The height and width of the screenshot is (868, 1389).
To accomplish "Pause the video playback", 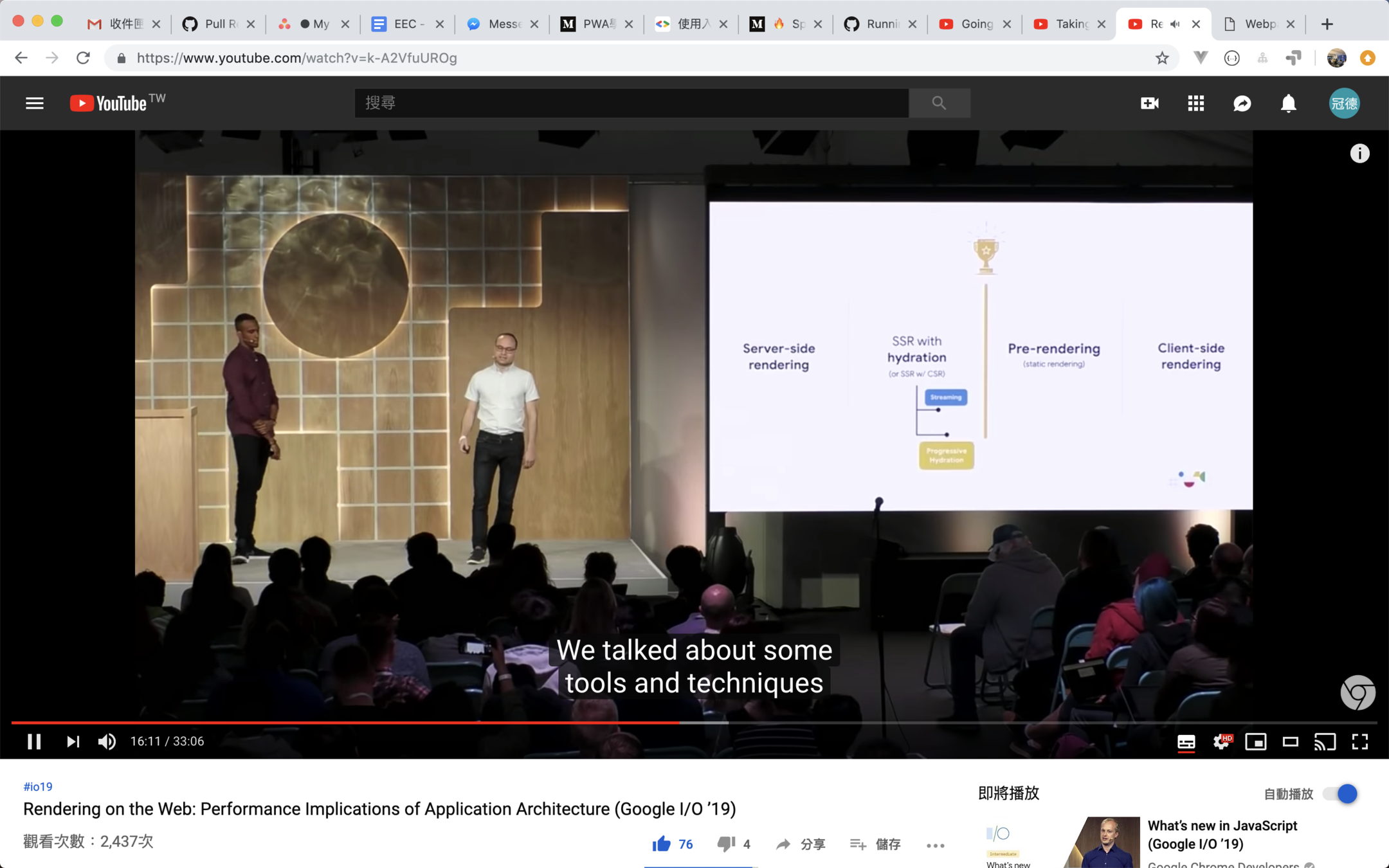I will coord(34,741).
